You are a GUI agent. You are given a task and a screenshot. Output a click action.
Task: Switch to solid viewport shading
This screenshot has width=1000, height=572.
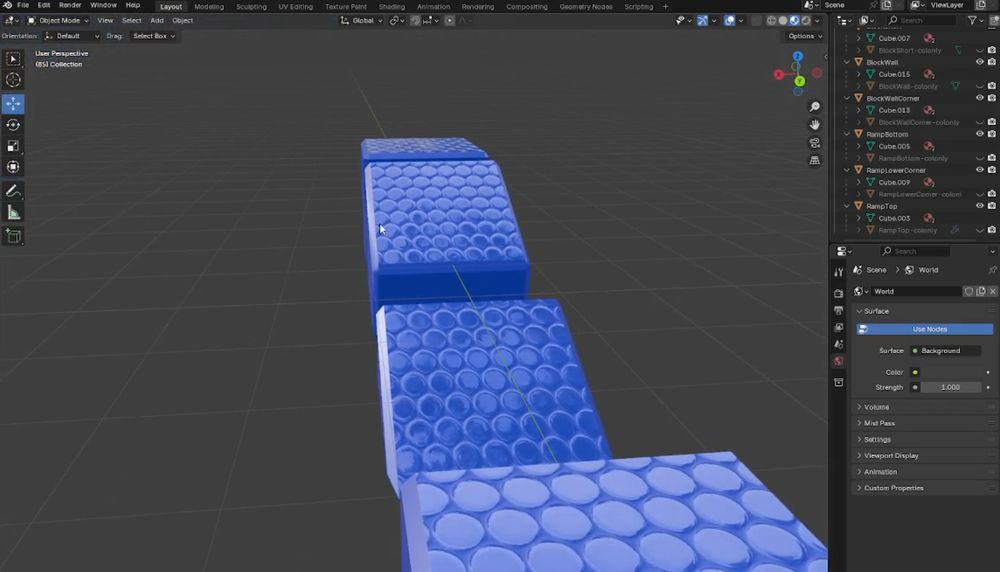tap(783, 20)
